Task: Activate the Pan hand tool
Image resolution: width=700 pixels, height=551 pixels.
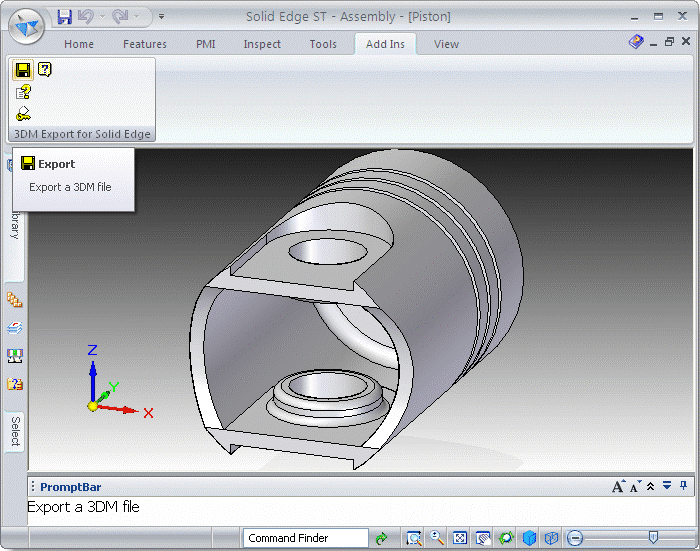Action: 483,538
